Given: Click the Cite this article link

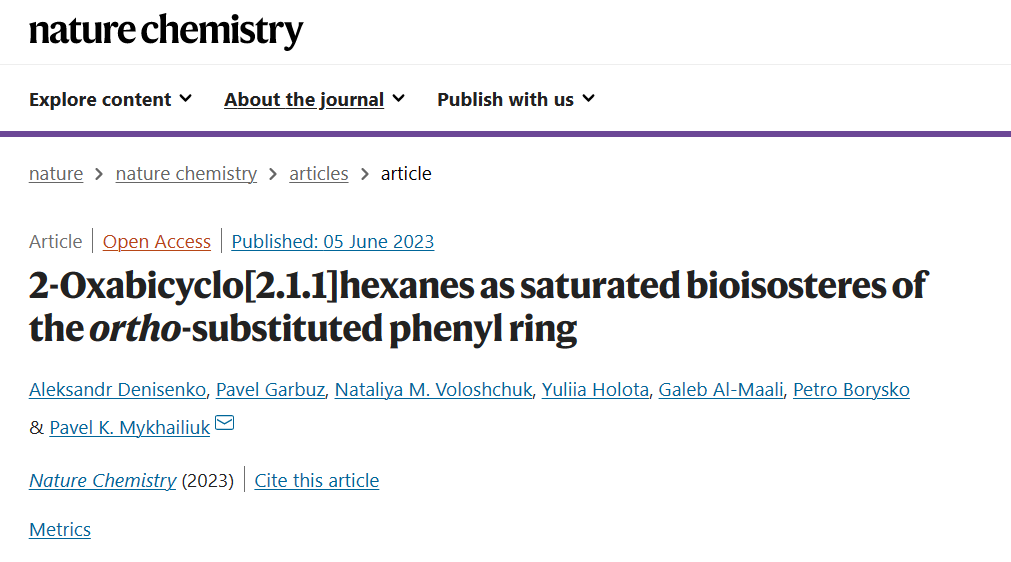Looking at the screenshot, I should tap(317, 480).
